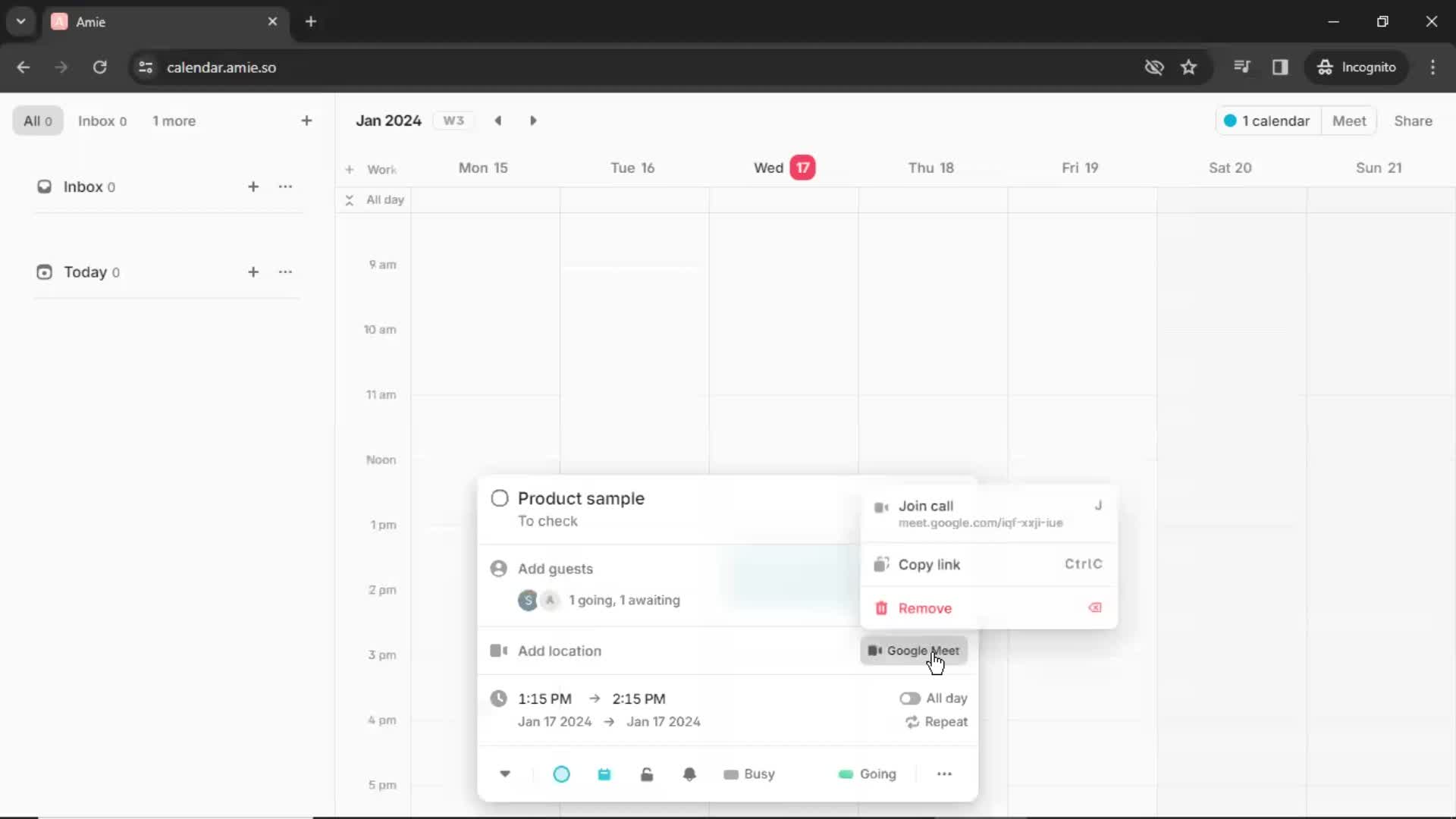This screenshot has width=1456, height=819.
Task: Click the meet.google.com link to join call
Action: 980,523
